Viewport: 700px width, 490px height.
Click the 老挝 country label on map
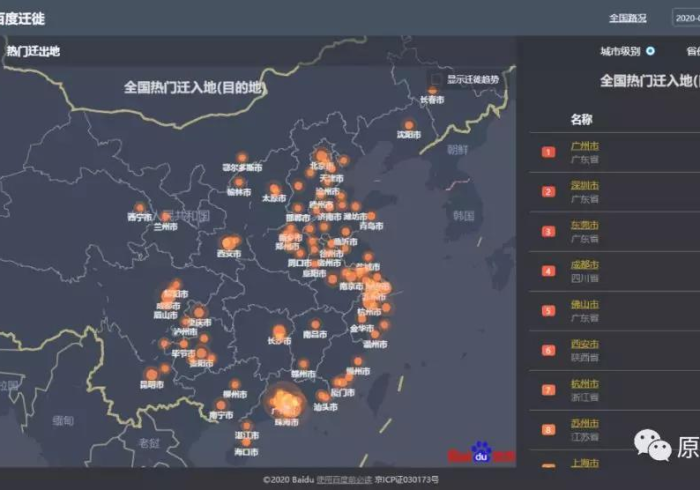click(149, 443)
